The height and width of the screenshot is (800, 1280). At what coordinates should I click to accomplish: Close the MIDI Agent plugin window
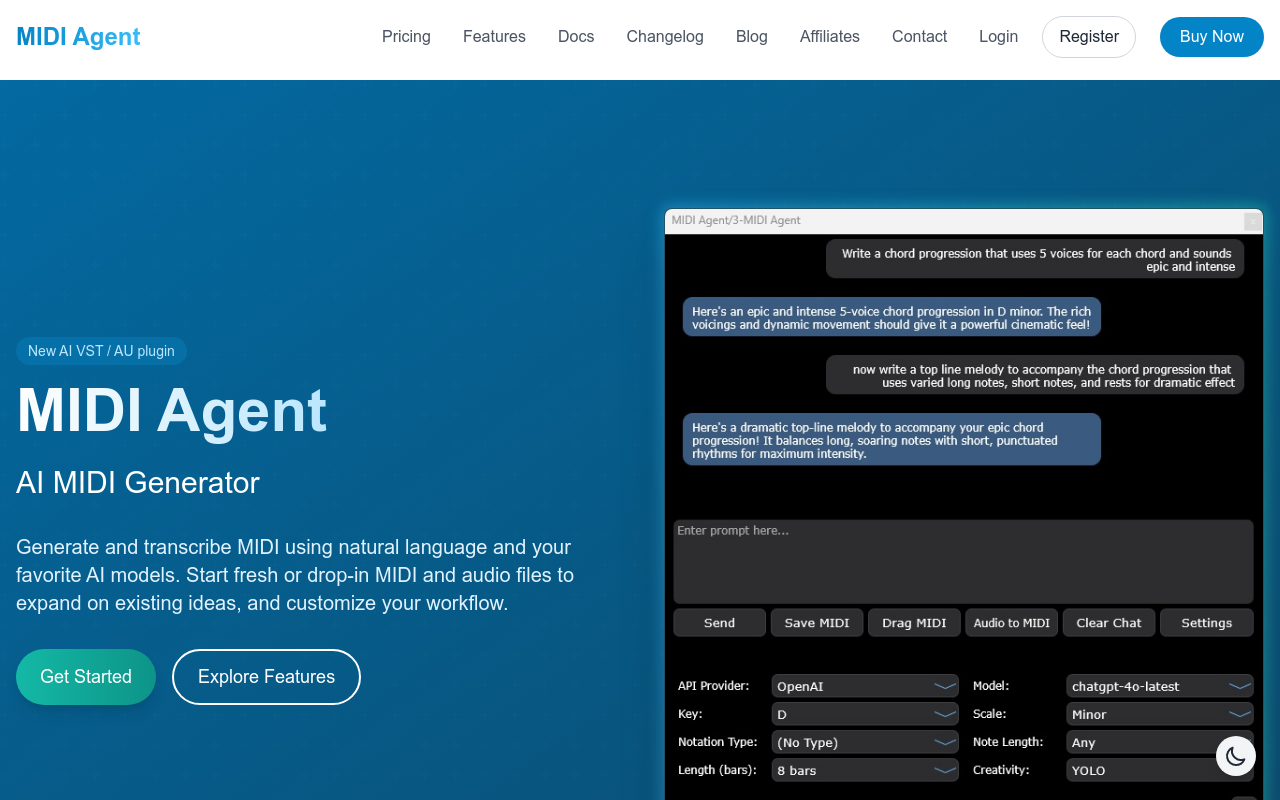click(x=1252, y=221)
